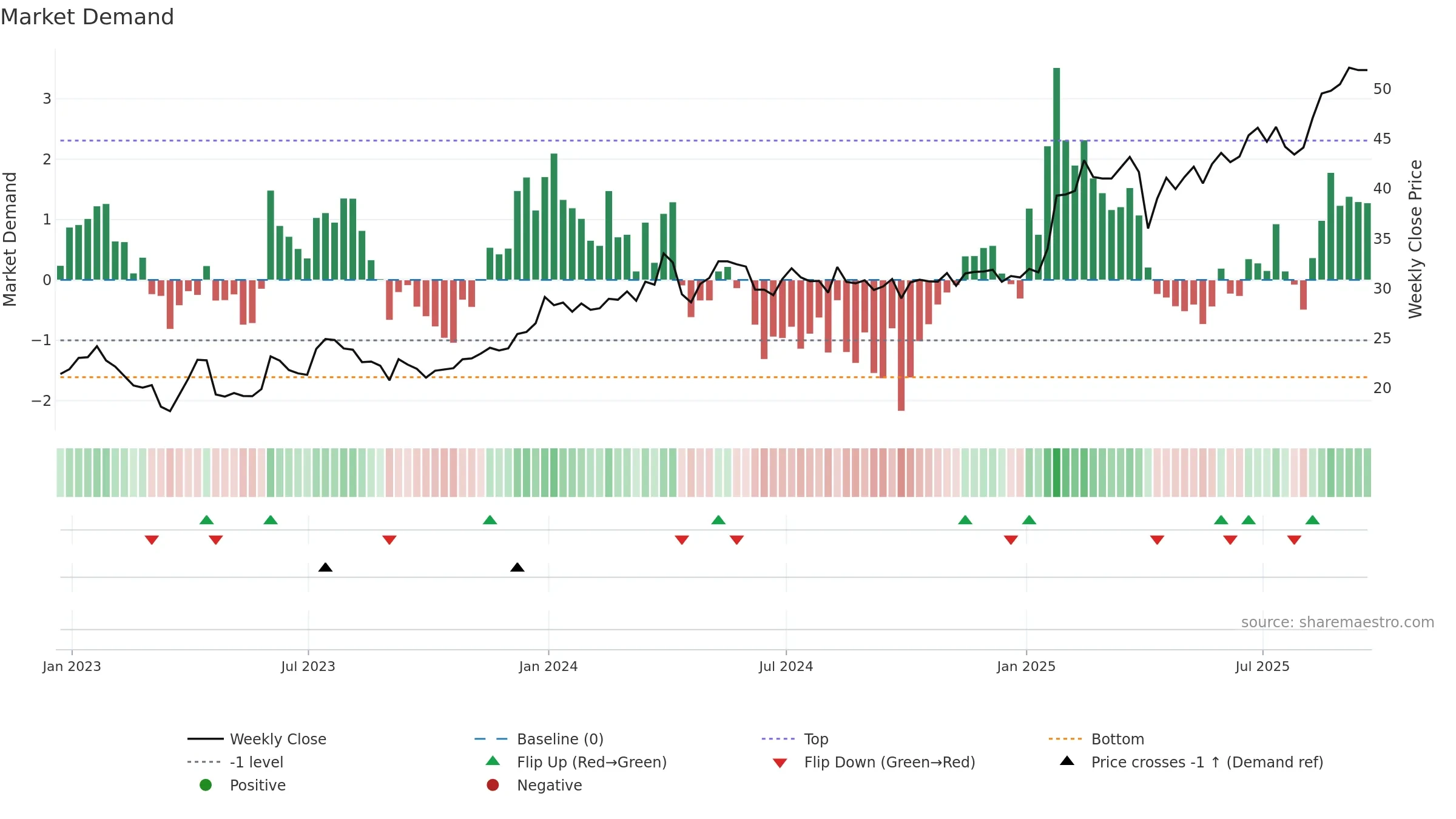Click the blue dashed Baseline sample in the legend
The image size is (1456, 819).
coord(491,739)
